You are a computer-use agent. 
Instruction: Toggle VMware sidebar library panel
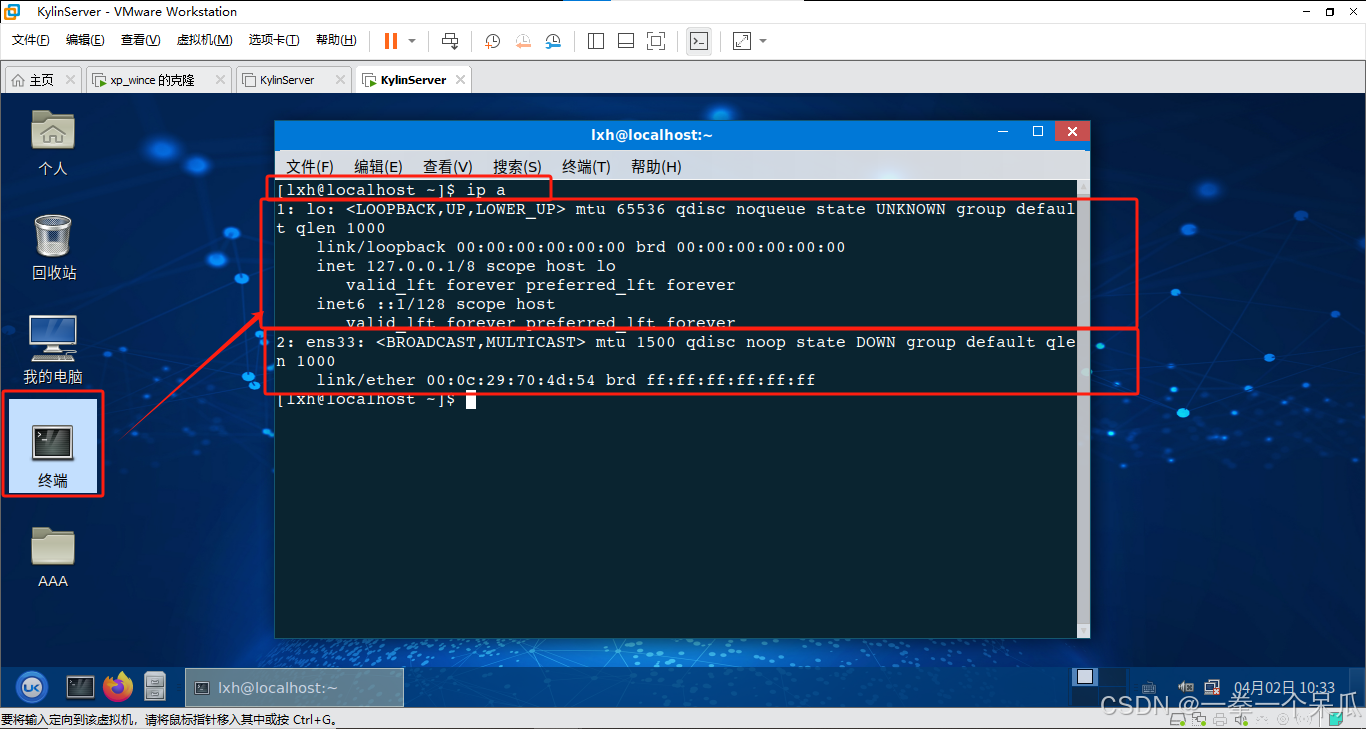pyautogui.click(x=596, y=41)
